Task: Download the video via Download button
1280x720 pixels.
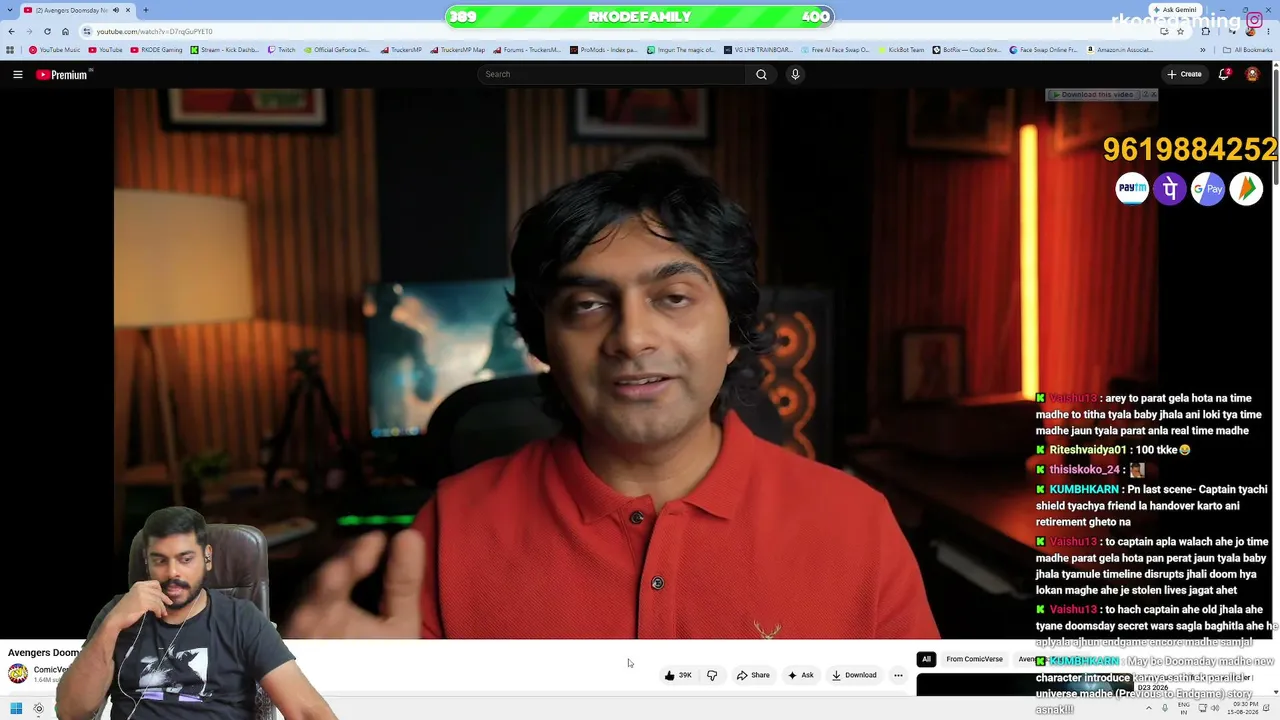Action: click(854, 675)
